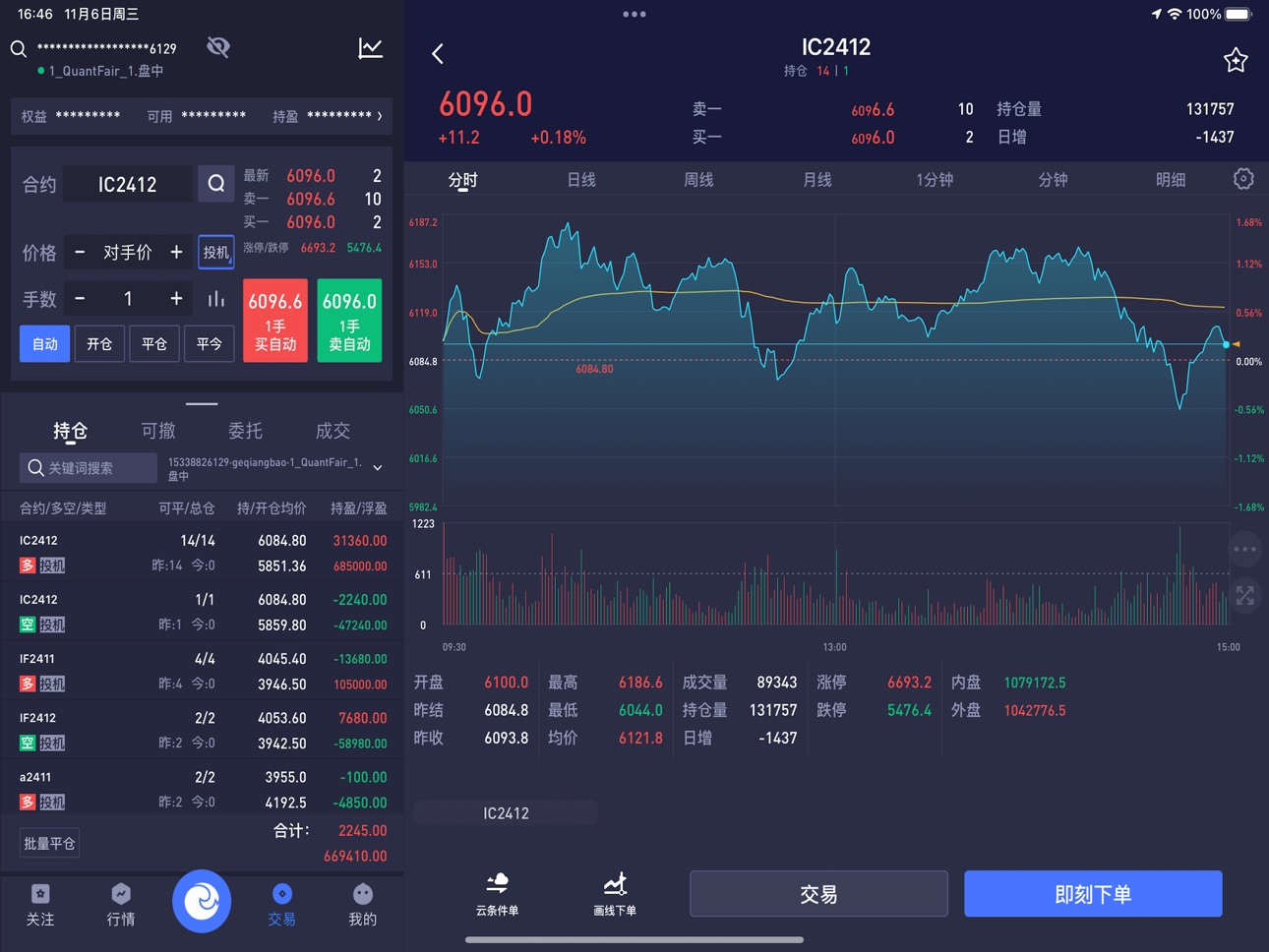Decrease lot quantity with minus button
1269x952 pixels.
(80, 299)
